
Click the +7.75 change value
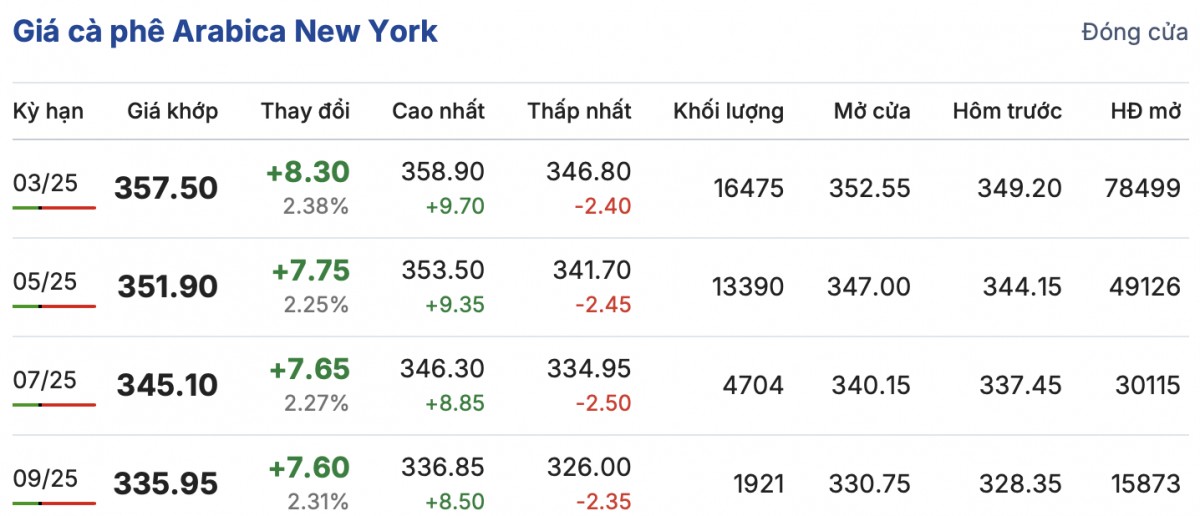pos(309,272)
